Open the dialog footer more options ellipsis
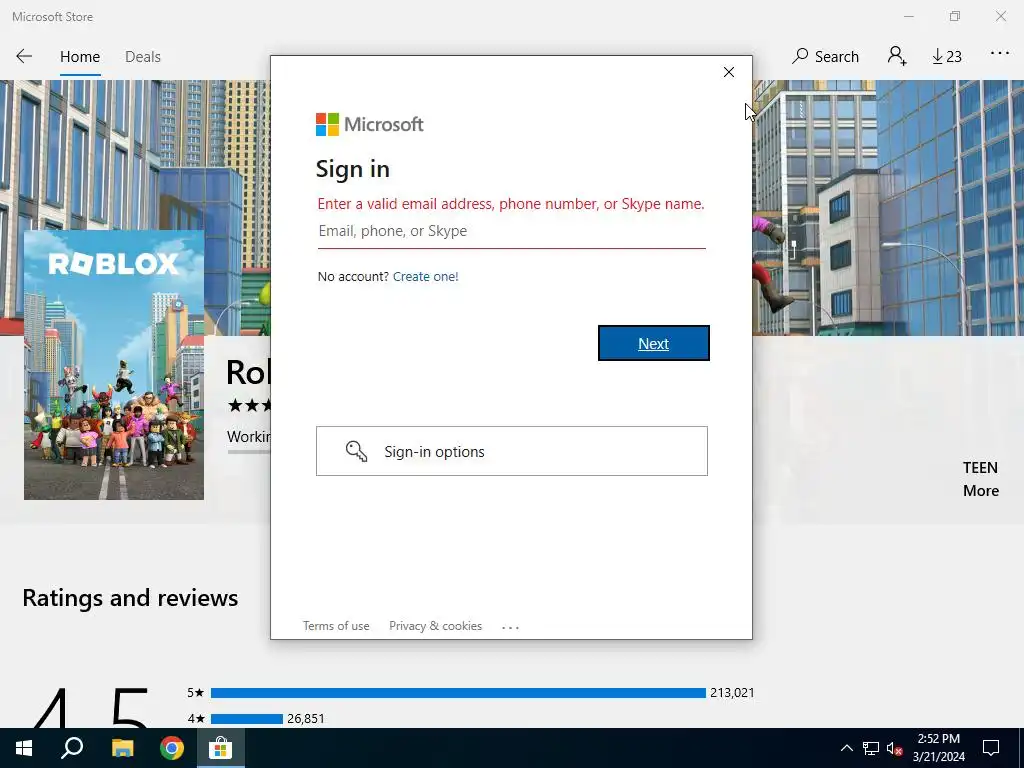 [511, 627]
